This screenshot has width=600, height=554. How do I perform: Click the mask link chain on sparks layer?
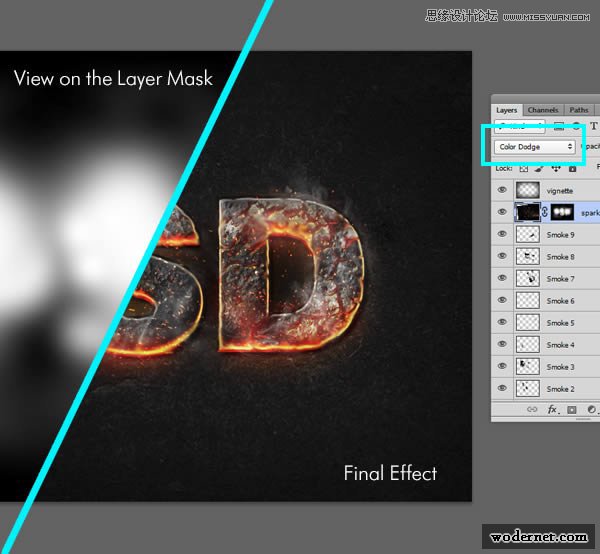[x=545, y=212]
